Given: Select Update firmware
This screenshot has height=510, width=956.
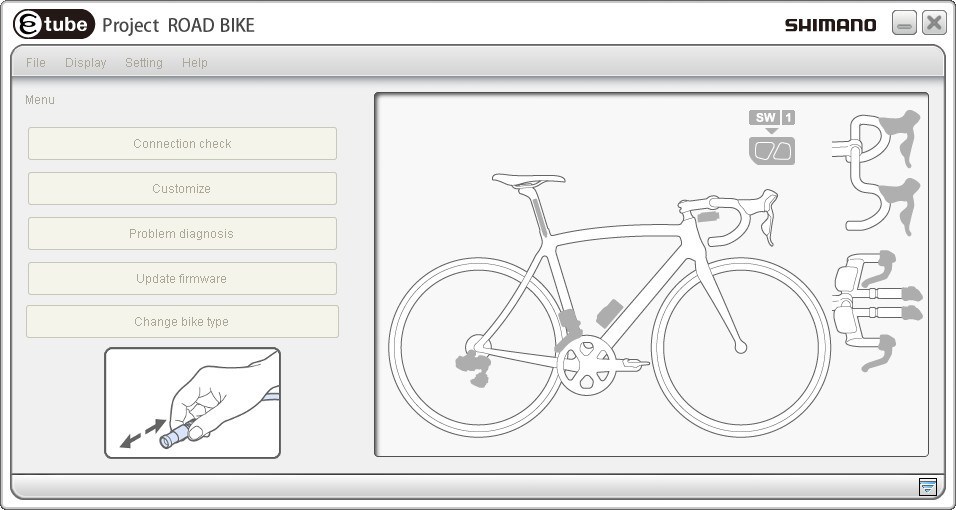Looking at the screenshot, I should pyautogui.click(x=182, y=279).
